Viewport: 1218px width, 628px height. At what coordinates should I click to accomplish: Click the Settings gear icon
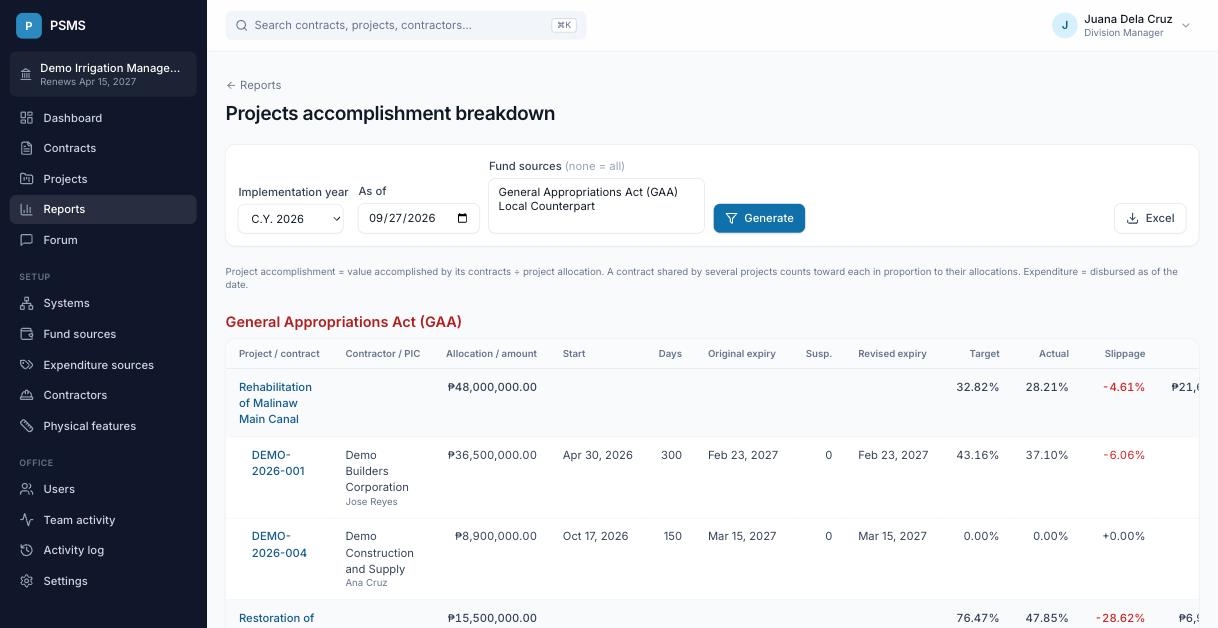click(x=27, y=581)
